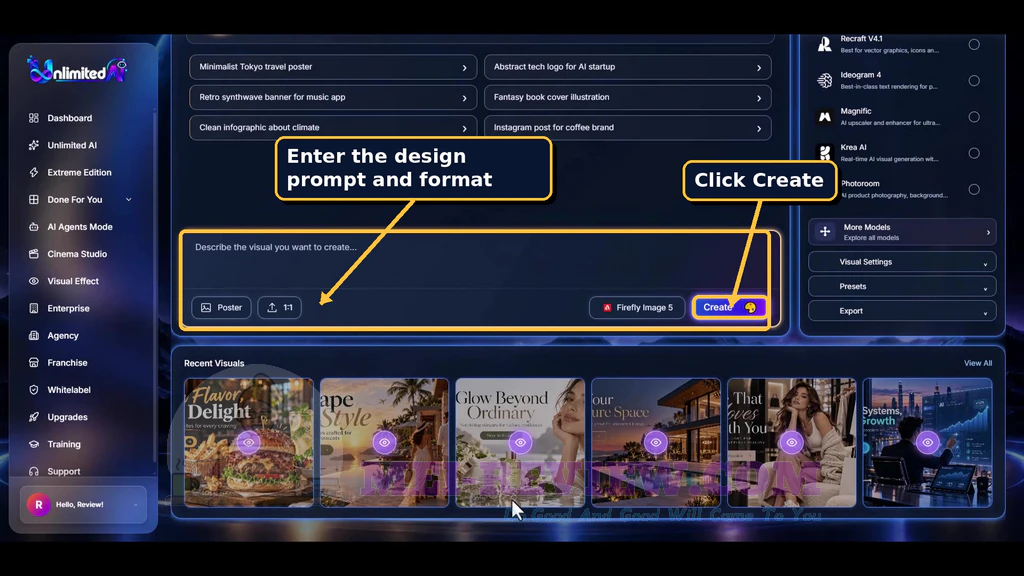Open the AI Agents Mode menu item
The width and height of the screenshot is (1024, 576).
pos(80,227)
